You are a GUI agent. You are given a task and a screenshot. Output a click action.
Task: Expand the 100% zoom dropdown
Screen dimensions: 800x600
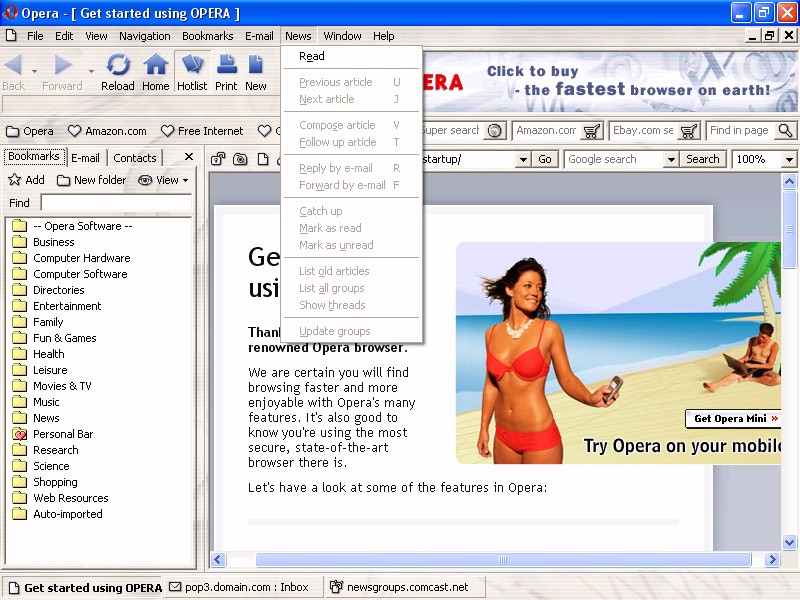(788, 159)
